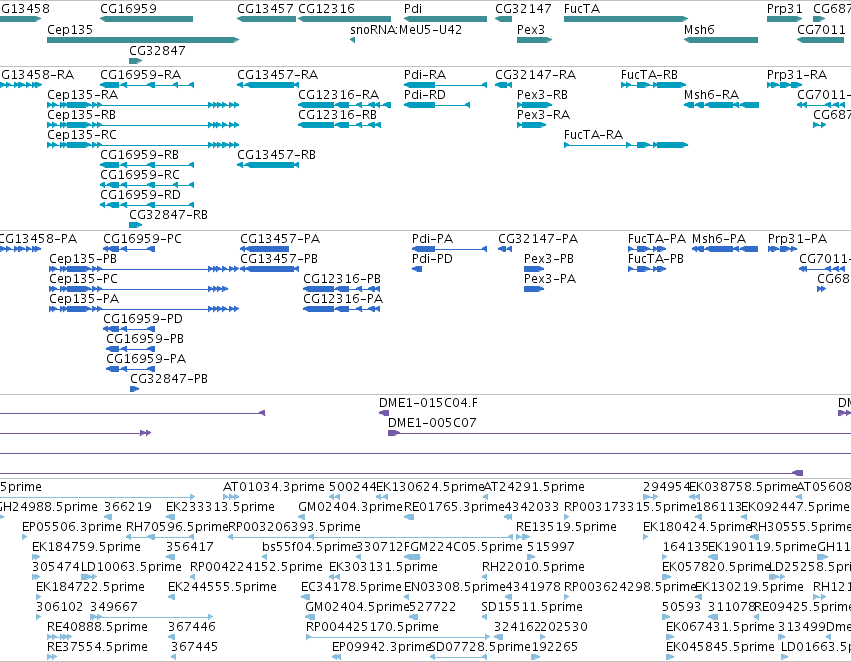Click protein CG32847-PB label
This screenshot has height=662, width=851.
[x=169, y=379]
